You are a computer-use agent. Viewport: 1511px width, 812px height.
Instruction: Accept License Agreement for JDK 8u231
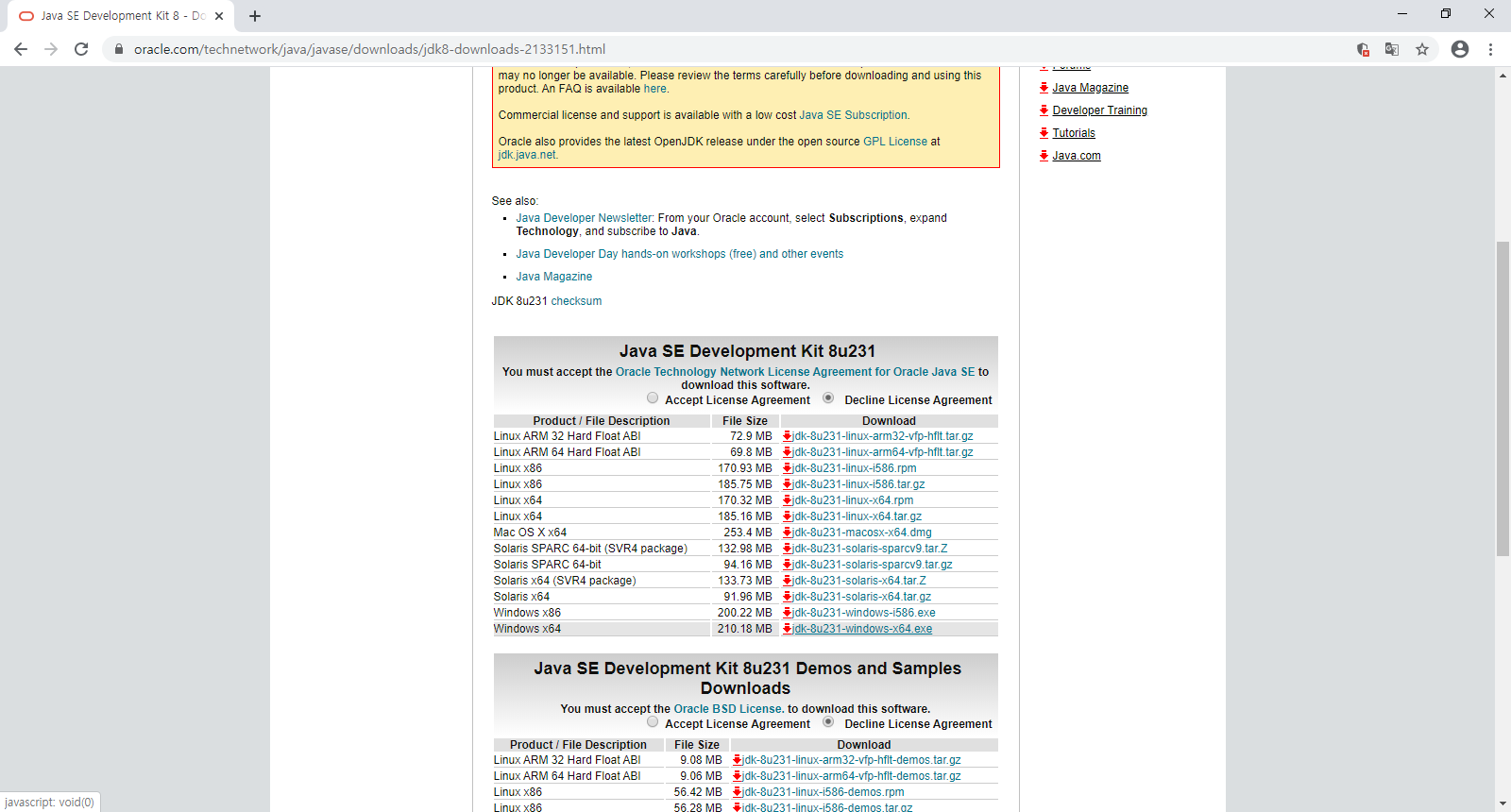pos(653,398)
